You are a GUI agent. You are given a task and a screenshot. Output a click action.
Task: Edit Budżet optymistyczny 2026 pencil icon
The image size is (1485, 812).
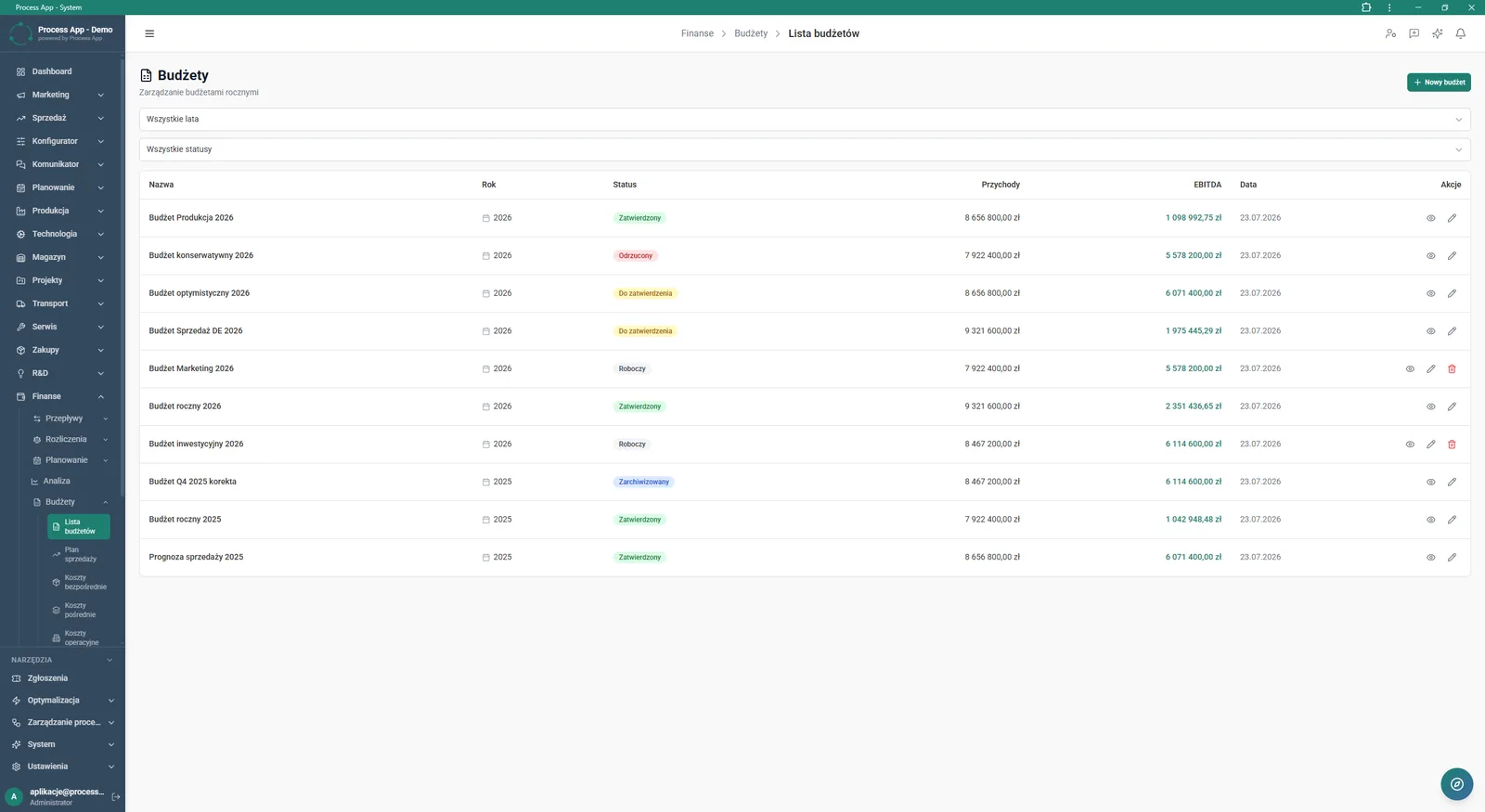point(1452,293)
